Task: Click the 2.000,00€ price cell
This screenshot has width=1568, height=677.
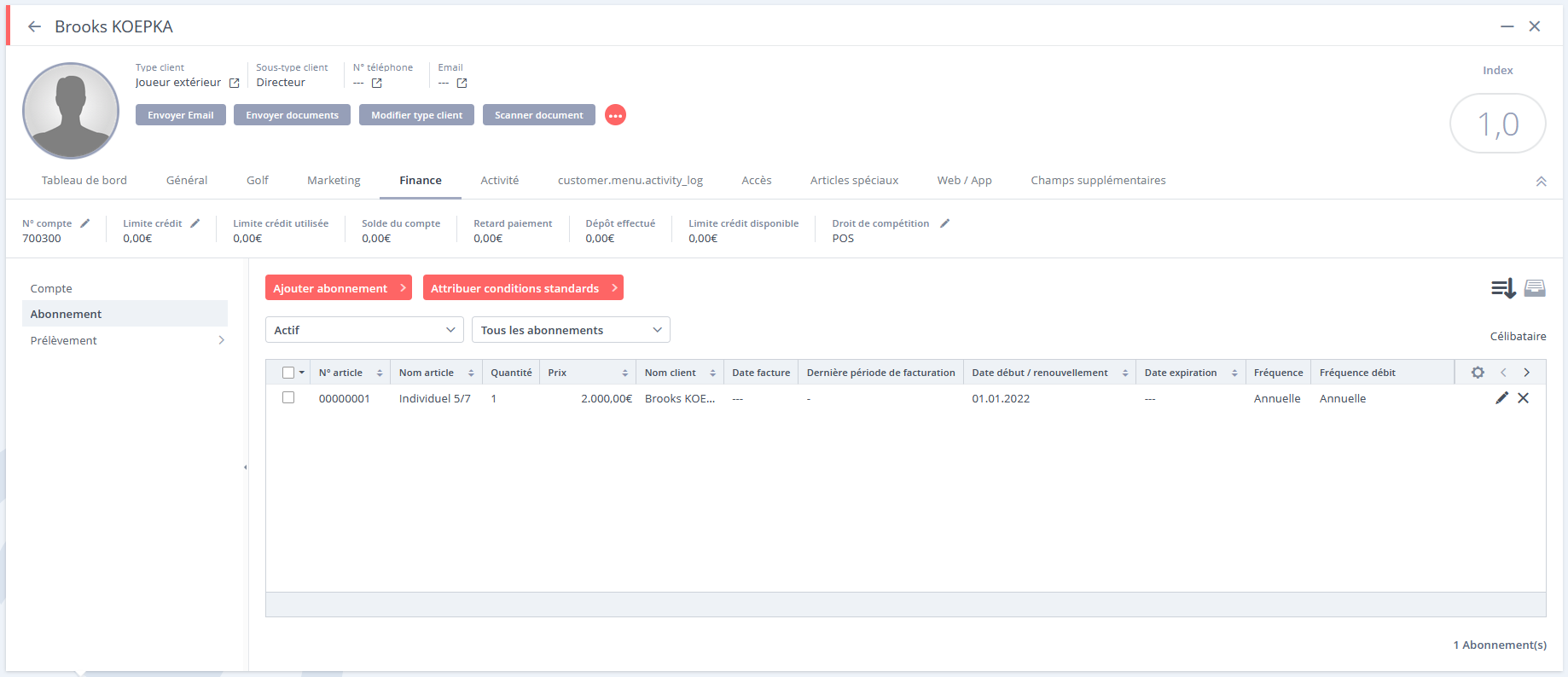Action: coord(607,398)
